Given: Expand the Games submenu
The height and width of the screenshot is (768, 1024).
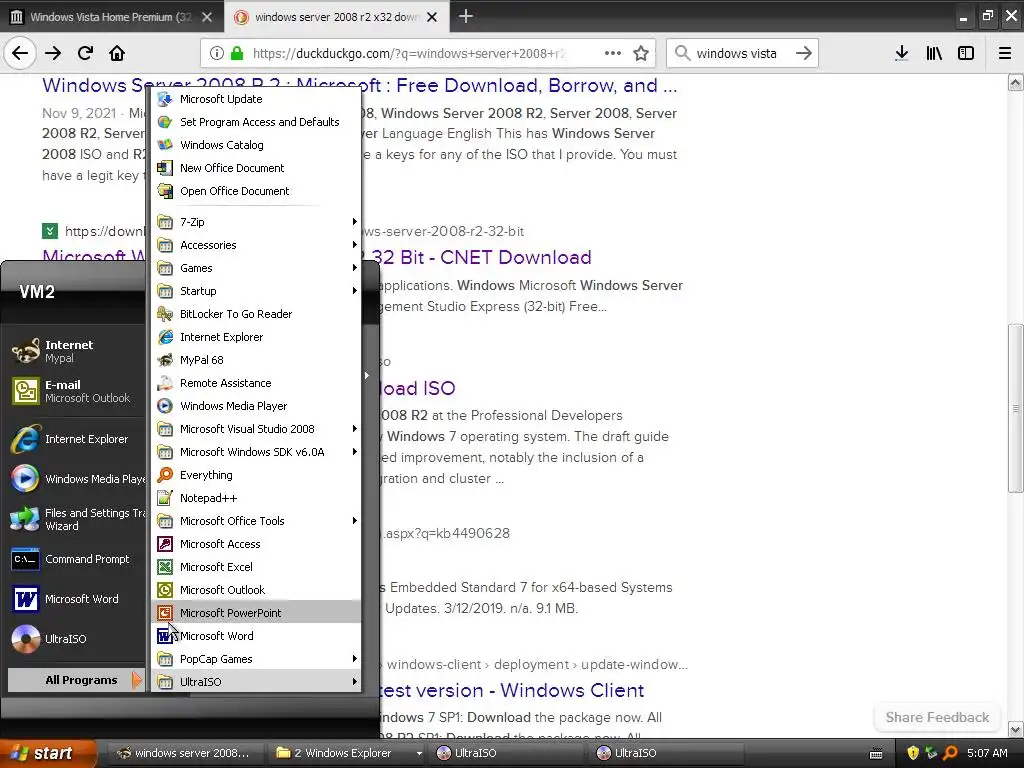Looking at the screenshot, I should pos(256,268).
